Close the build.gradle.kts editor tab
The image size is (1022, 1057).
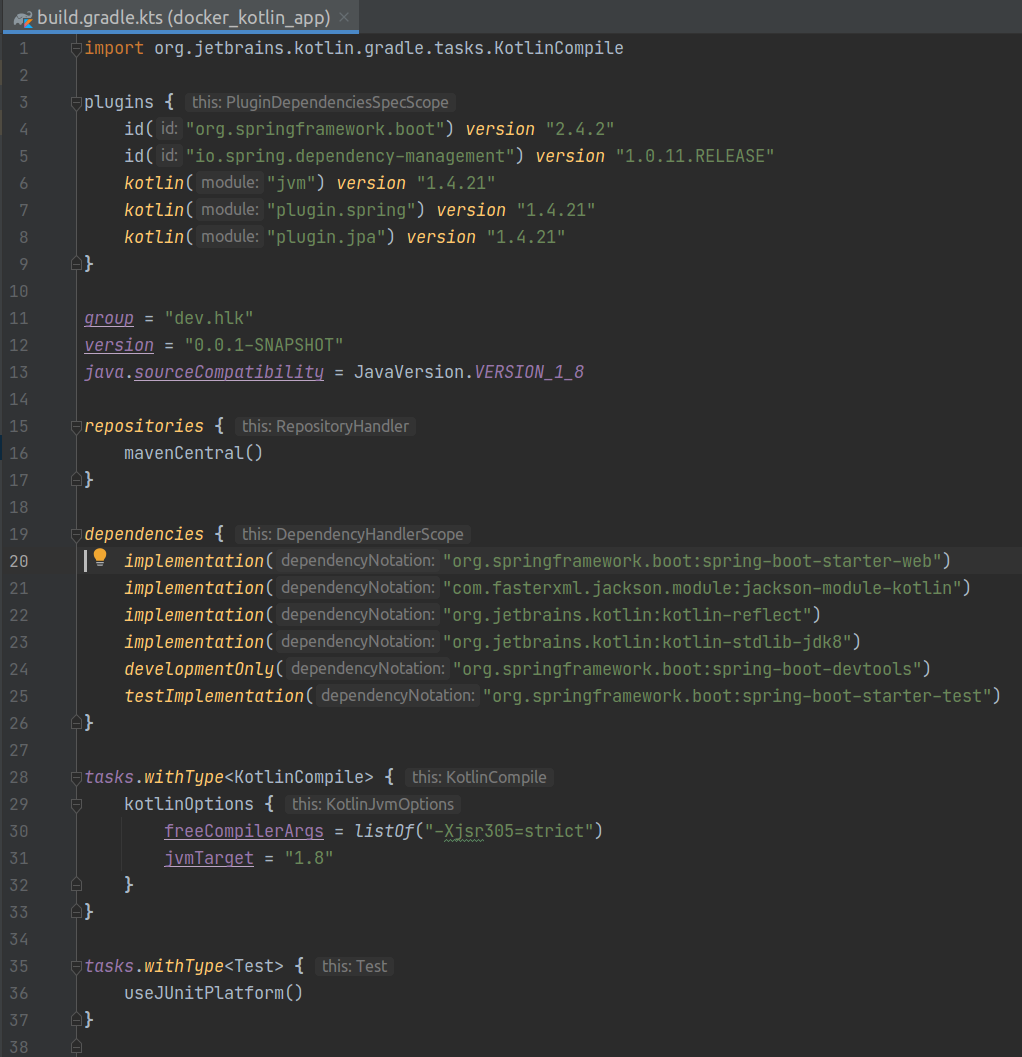pos(344,18)
